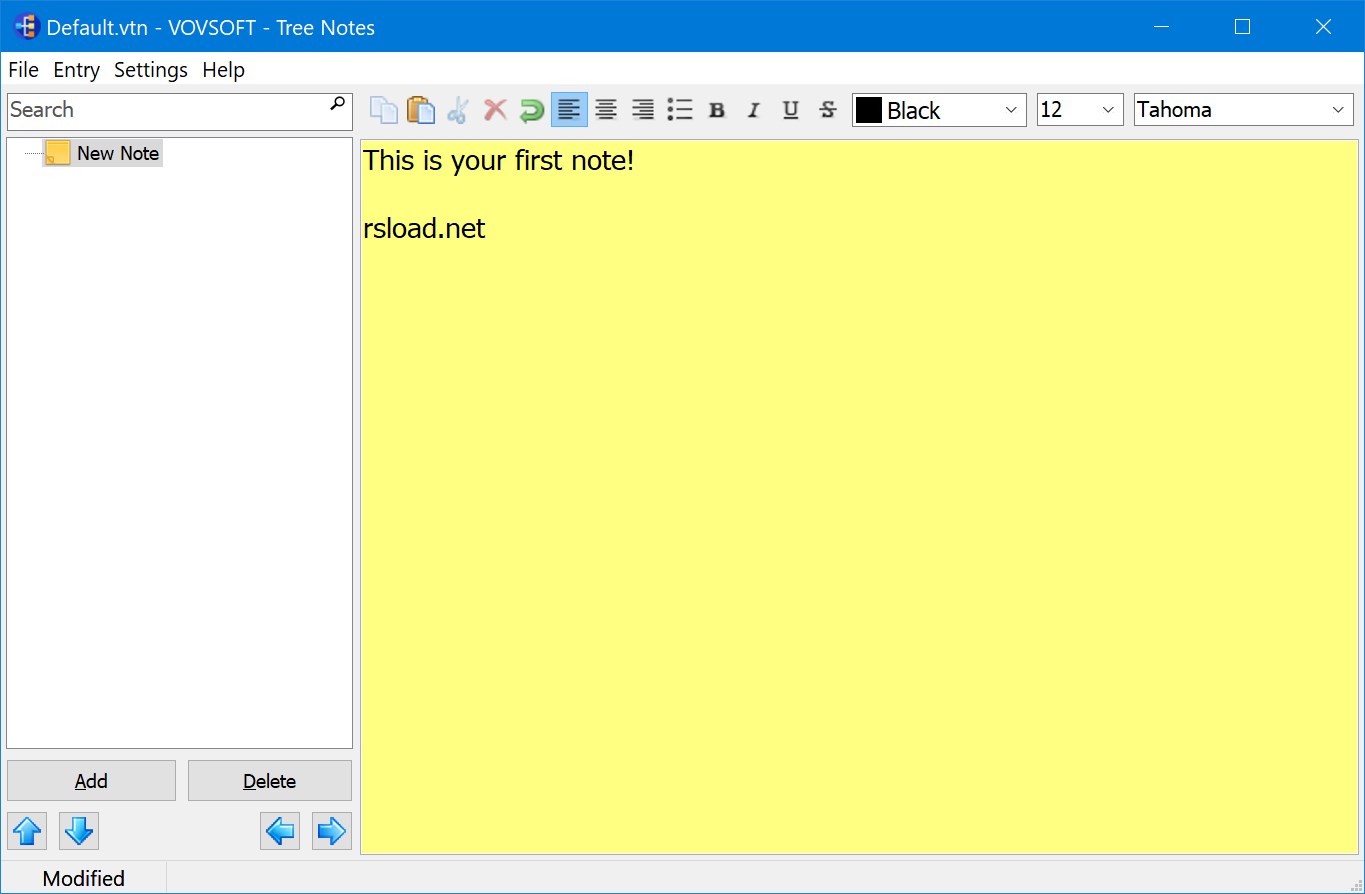Image resolution: width=1365 pixels, height=894 pixels.
Task: Move note up with the up arrow
Action: [x=27, y=831]
